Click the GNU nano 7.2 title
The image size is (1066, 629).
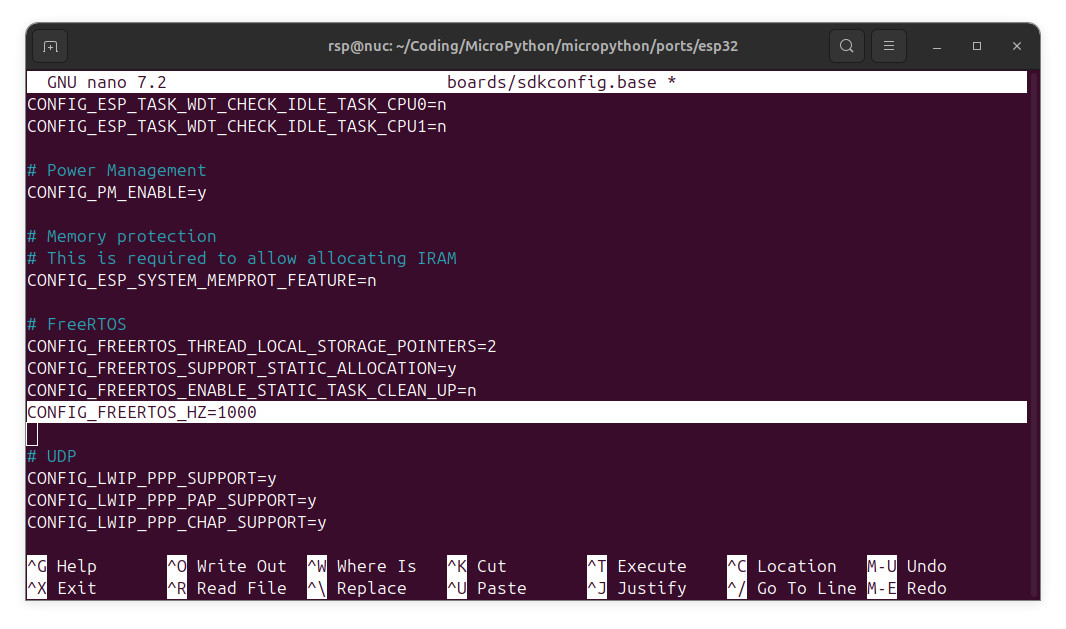coord(107,82)
